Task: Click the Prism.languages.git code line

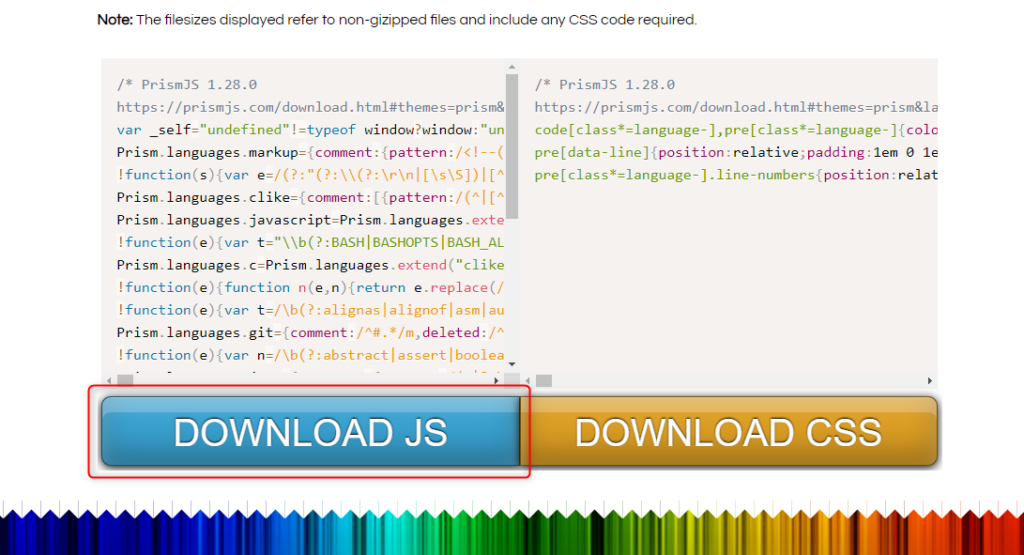Action: pos(311,332)
